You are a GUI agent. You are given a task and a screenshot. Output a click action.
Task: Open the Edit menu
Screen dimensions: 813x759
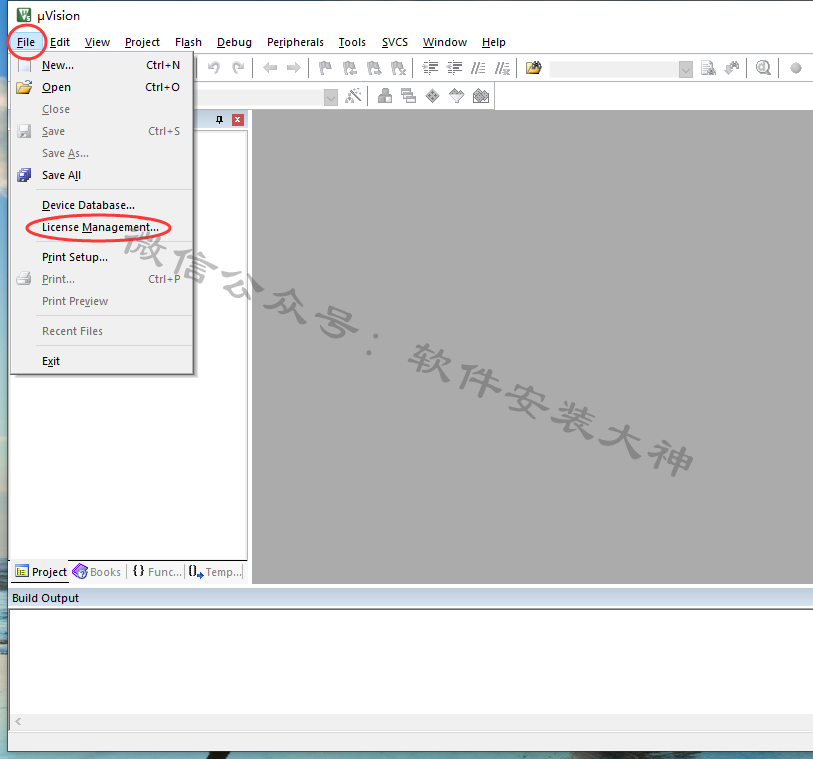point(60,42)
